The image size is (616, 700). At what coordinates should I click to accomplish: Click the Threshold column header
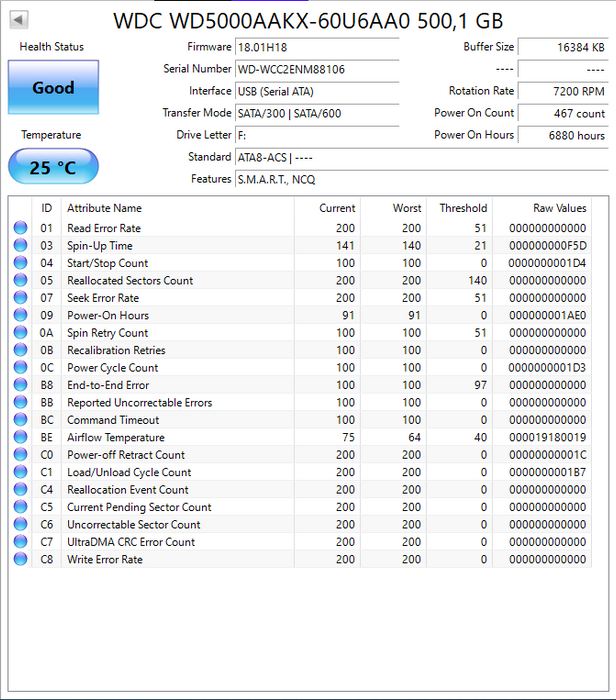click(463, 208)
